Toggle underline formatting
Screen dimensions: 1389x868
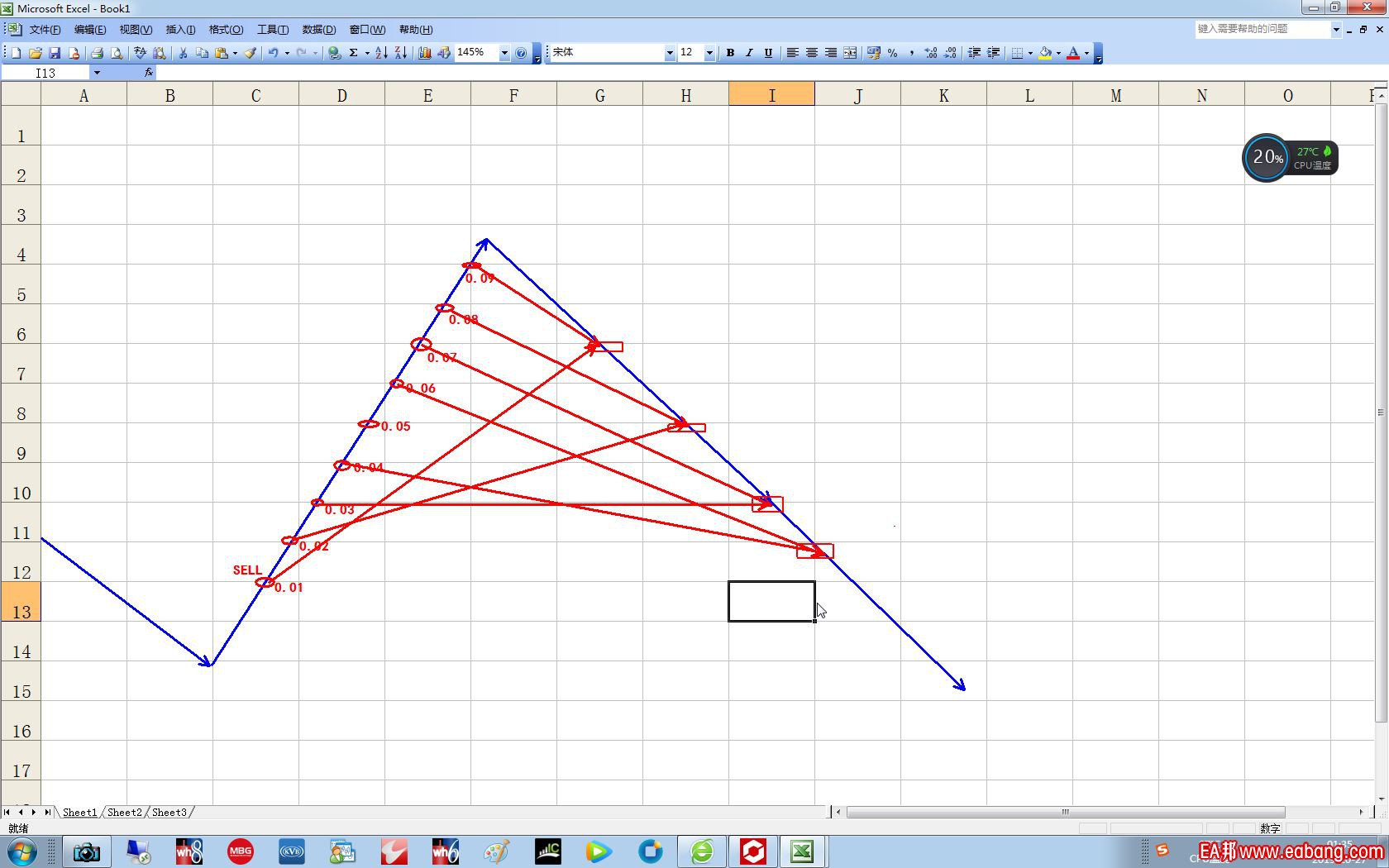[768, 53]
